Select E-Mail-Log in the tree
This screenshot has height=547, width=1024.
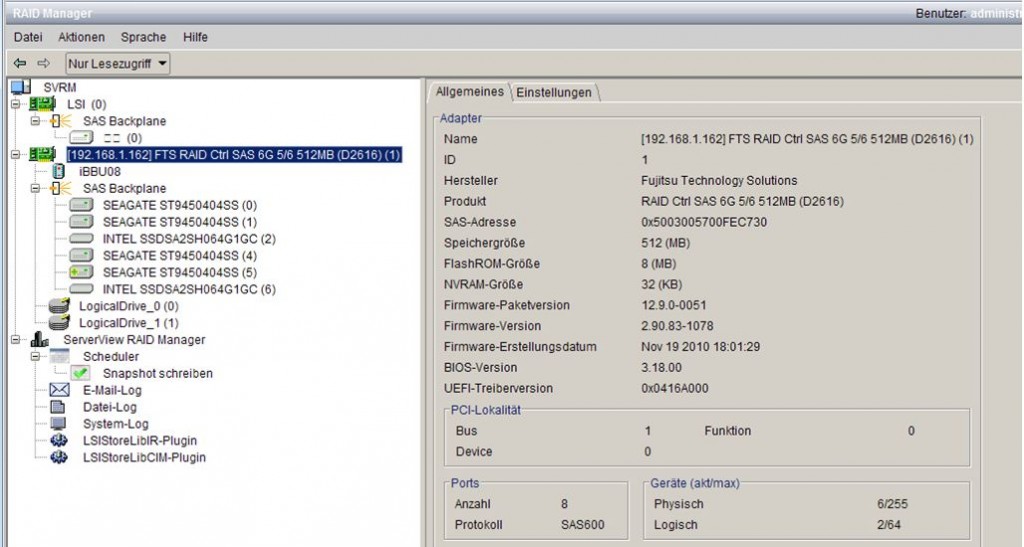click(112, 390)
